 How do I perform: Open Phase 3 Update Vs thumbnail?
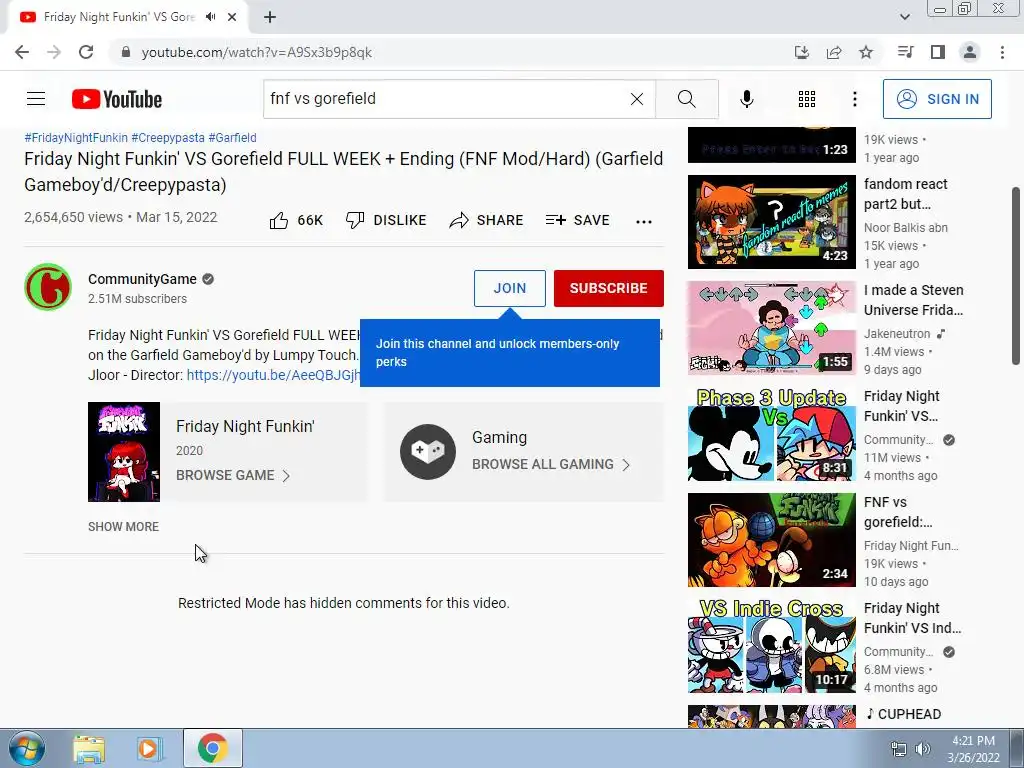point(771,434)
